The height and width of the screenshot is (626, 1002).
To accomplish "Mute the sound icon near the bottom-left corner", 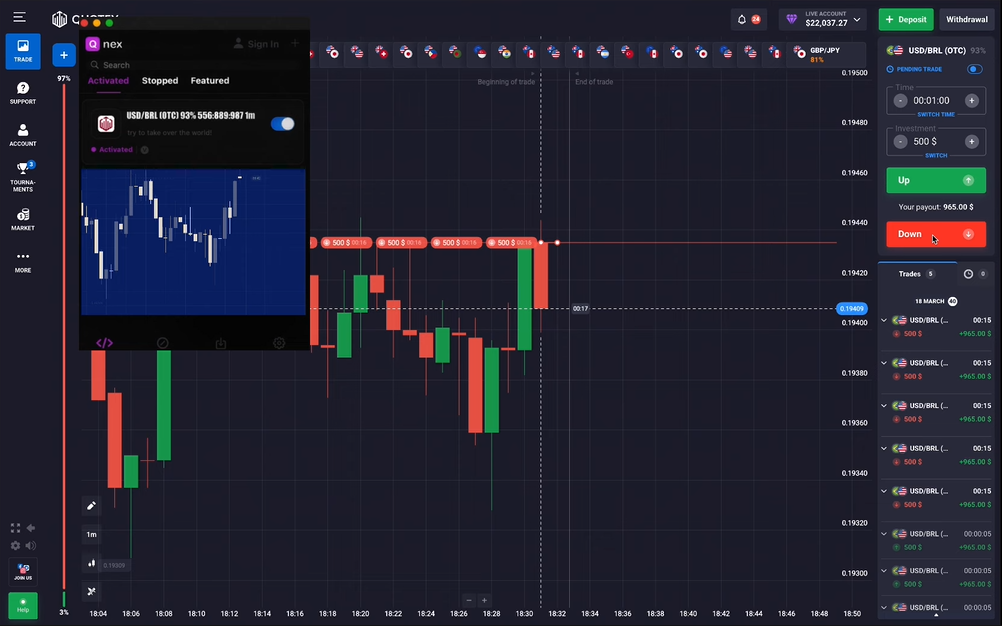I will [x=31, y=545].
